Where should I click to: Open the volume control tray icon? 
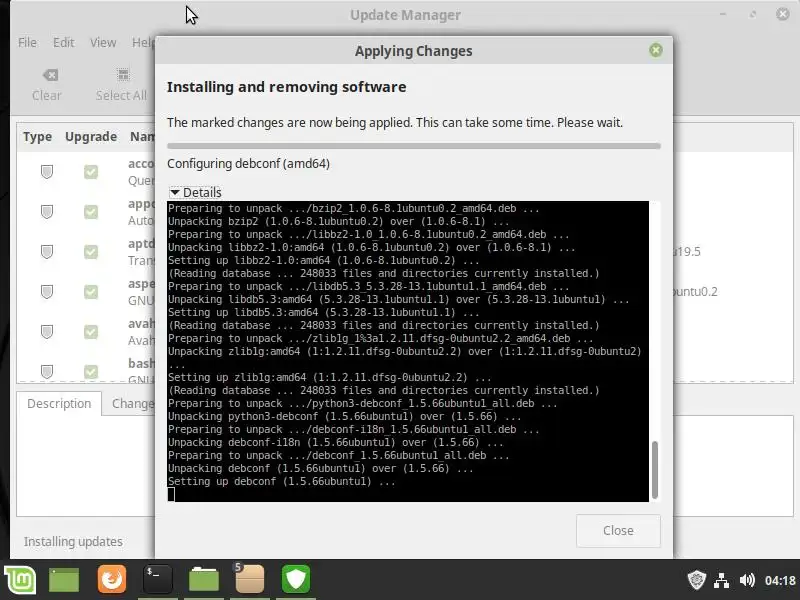coord(747,580)
